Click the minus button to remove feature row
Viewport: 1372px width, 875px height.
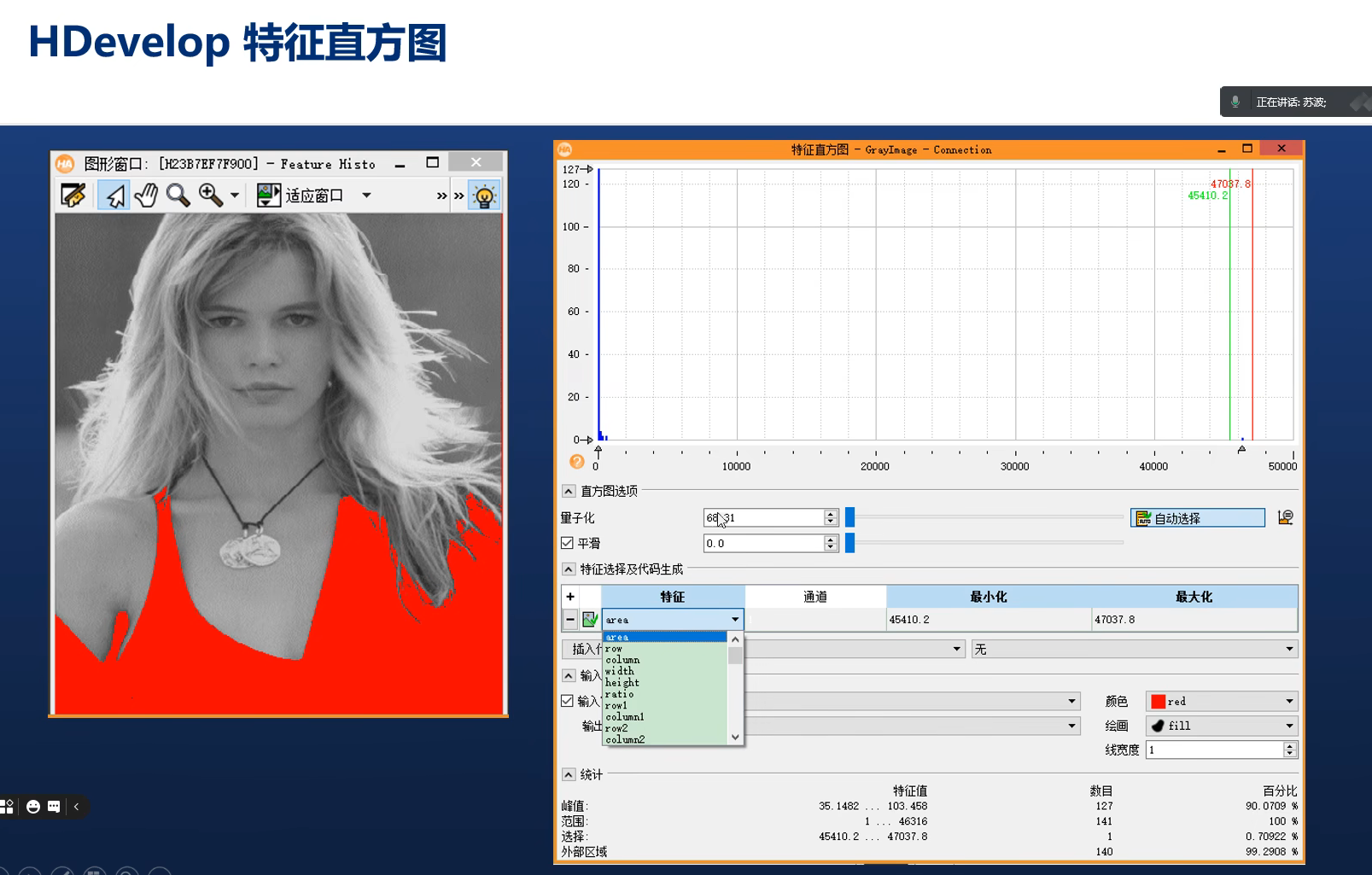[569, 617]
